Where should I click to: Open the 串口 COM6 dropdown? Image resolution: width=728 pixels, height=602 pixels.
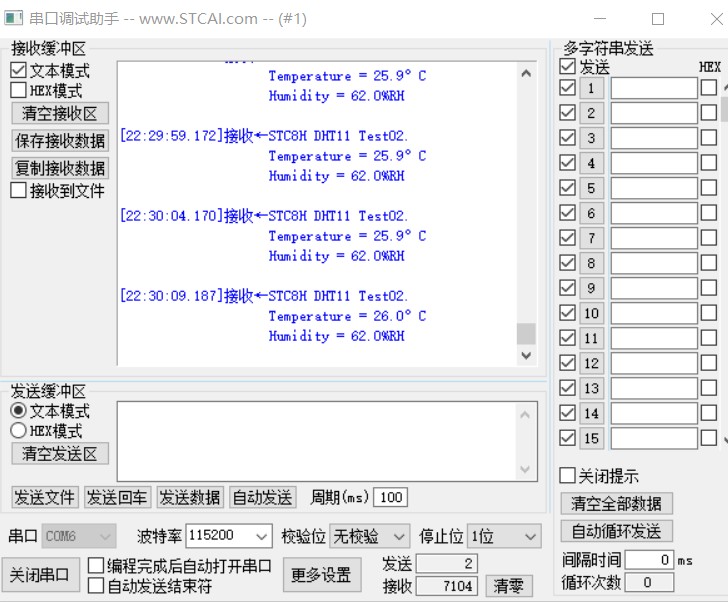79,536
